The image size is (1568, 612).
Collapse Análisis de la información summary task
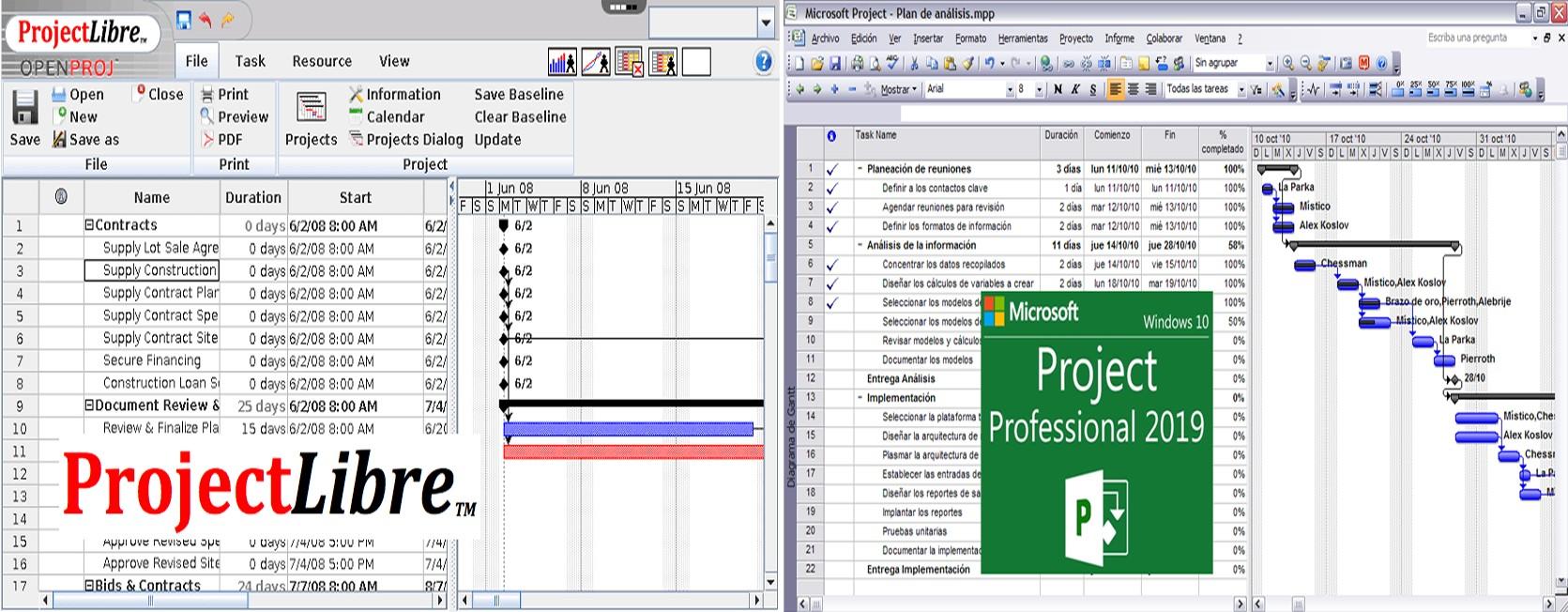[x=860, y=246]
